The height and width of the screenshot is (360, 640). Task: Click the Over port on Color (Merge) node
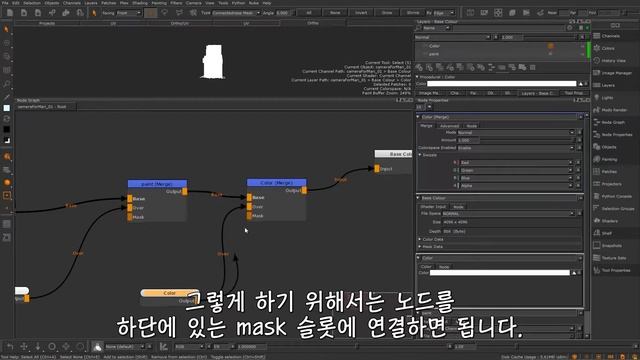pyautogui.click(x=249, y=207)
